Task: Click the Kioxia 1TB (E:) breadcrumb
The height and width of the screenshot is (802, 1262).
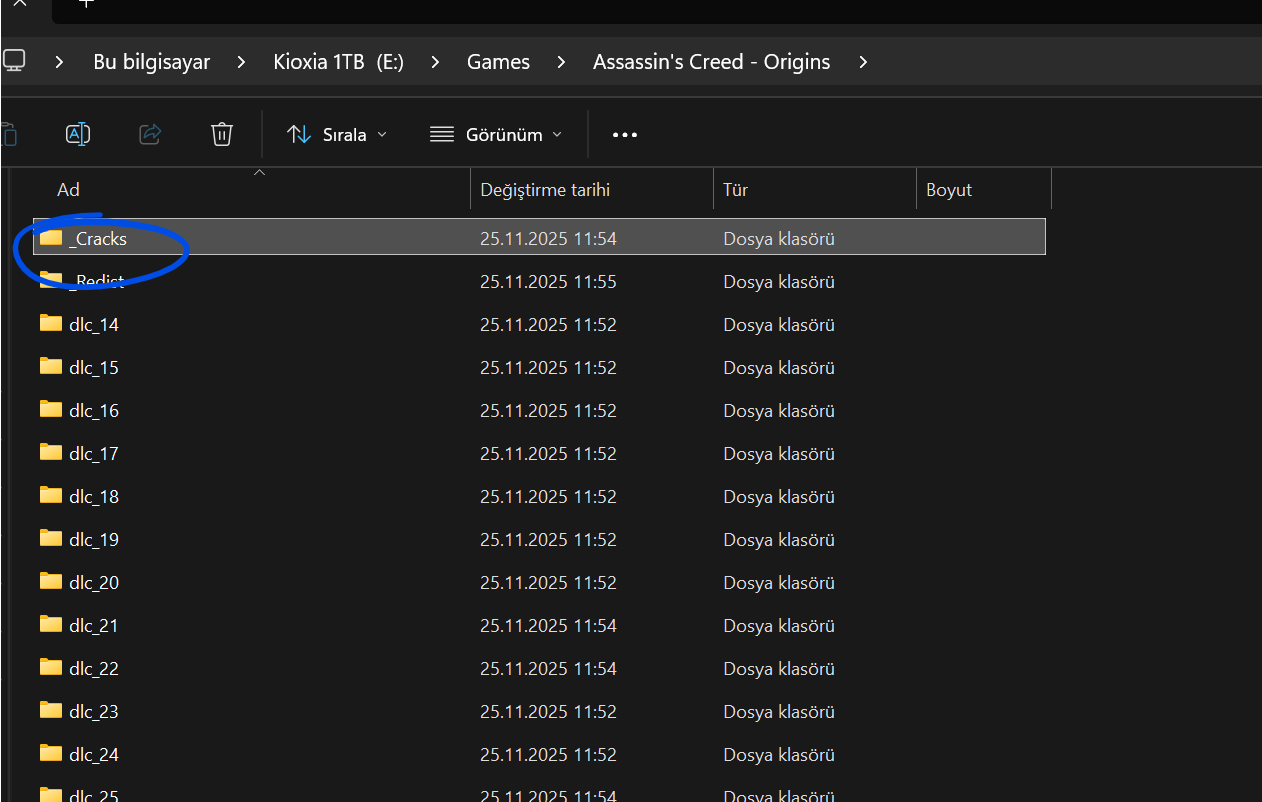Action: (338, 62)
